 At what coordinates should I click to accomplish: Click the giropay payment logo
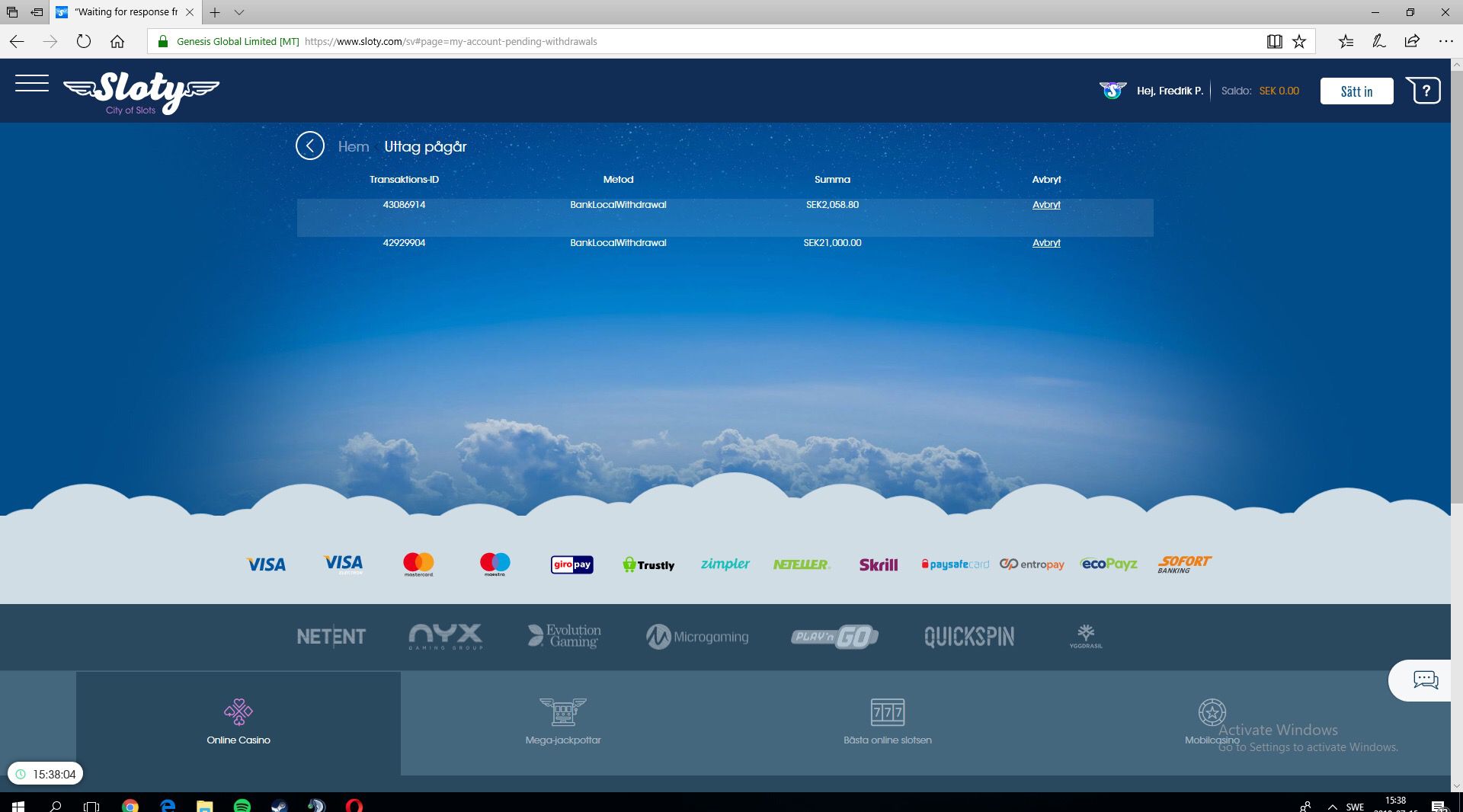click(x=572, y=564)
